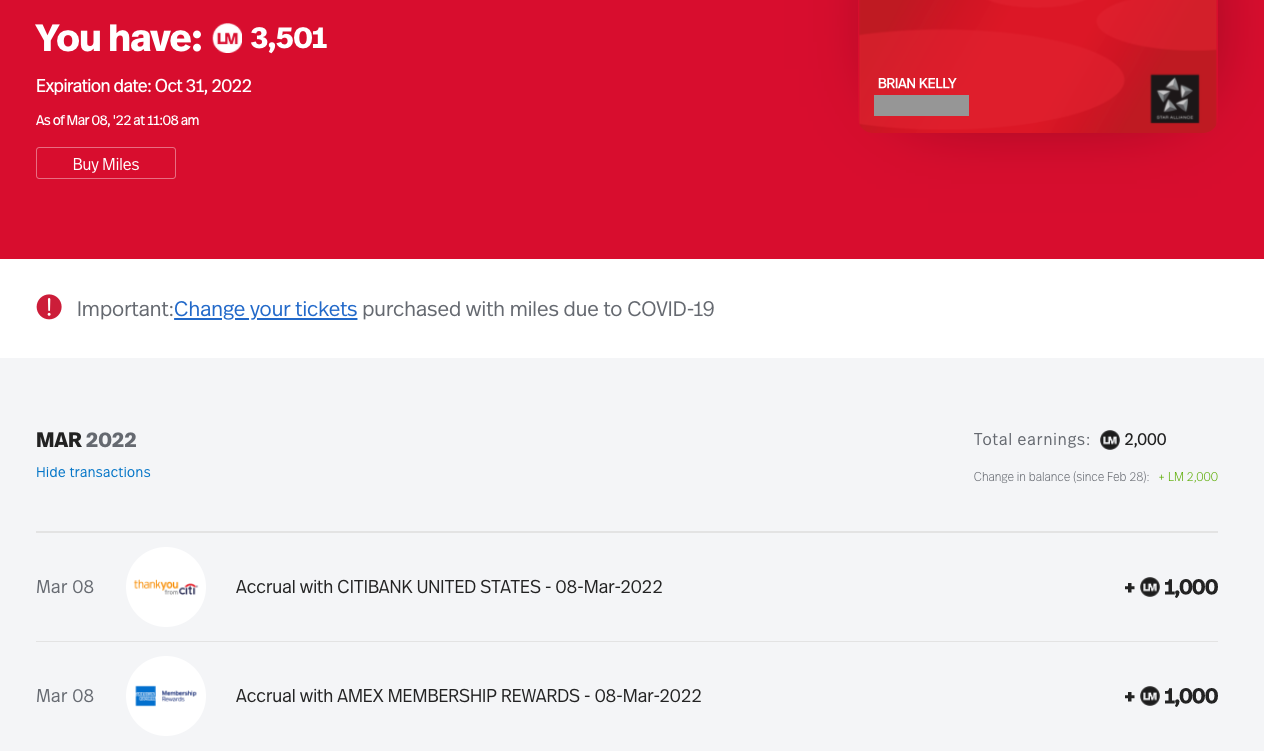Open the CITIBANK UNITED STATES accrual entry
Screen dimensions: 1264x751
coord(448,587)
